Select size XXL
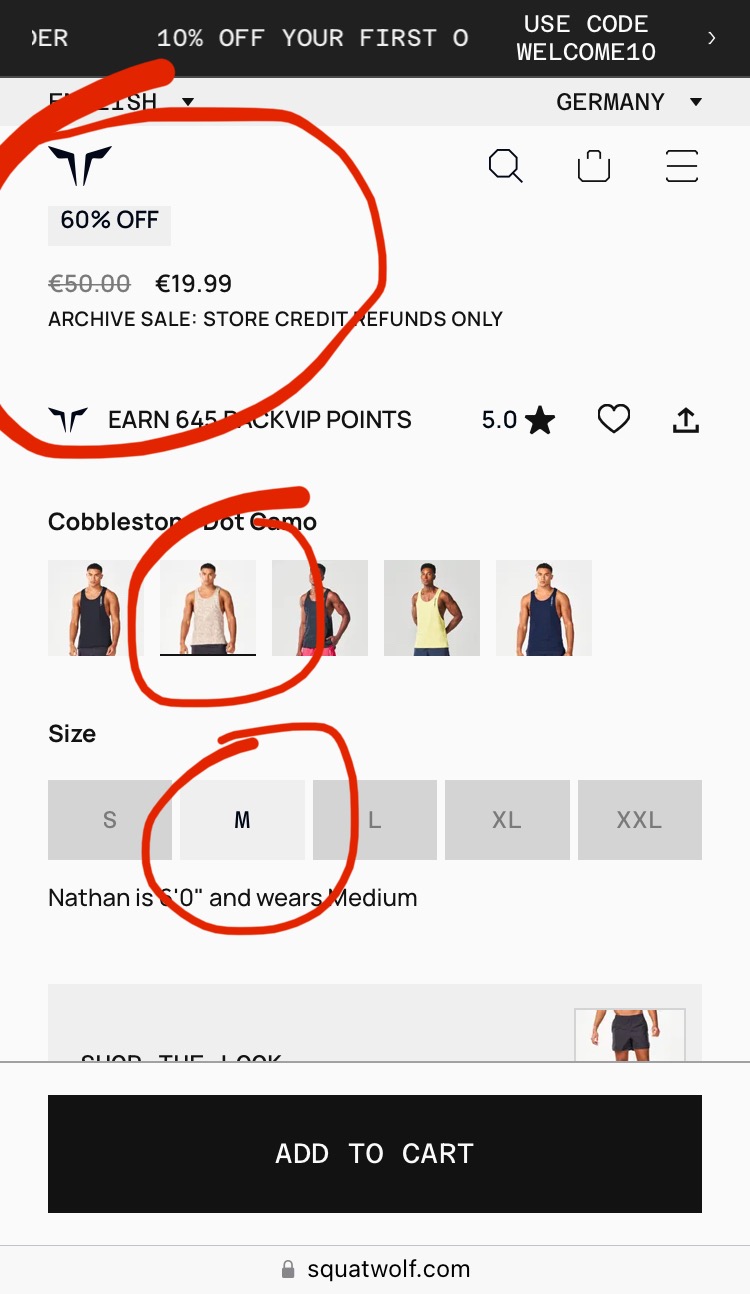This screenshot has height=1294, width=750. (x=640, y=820)
